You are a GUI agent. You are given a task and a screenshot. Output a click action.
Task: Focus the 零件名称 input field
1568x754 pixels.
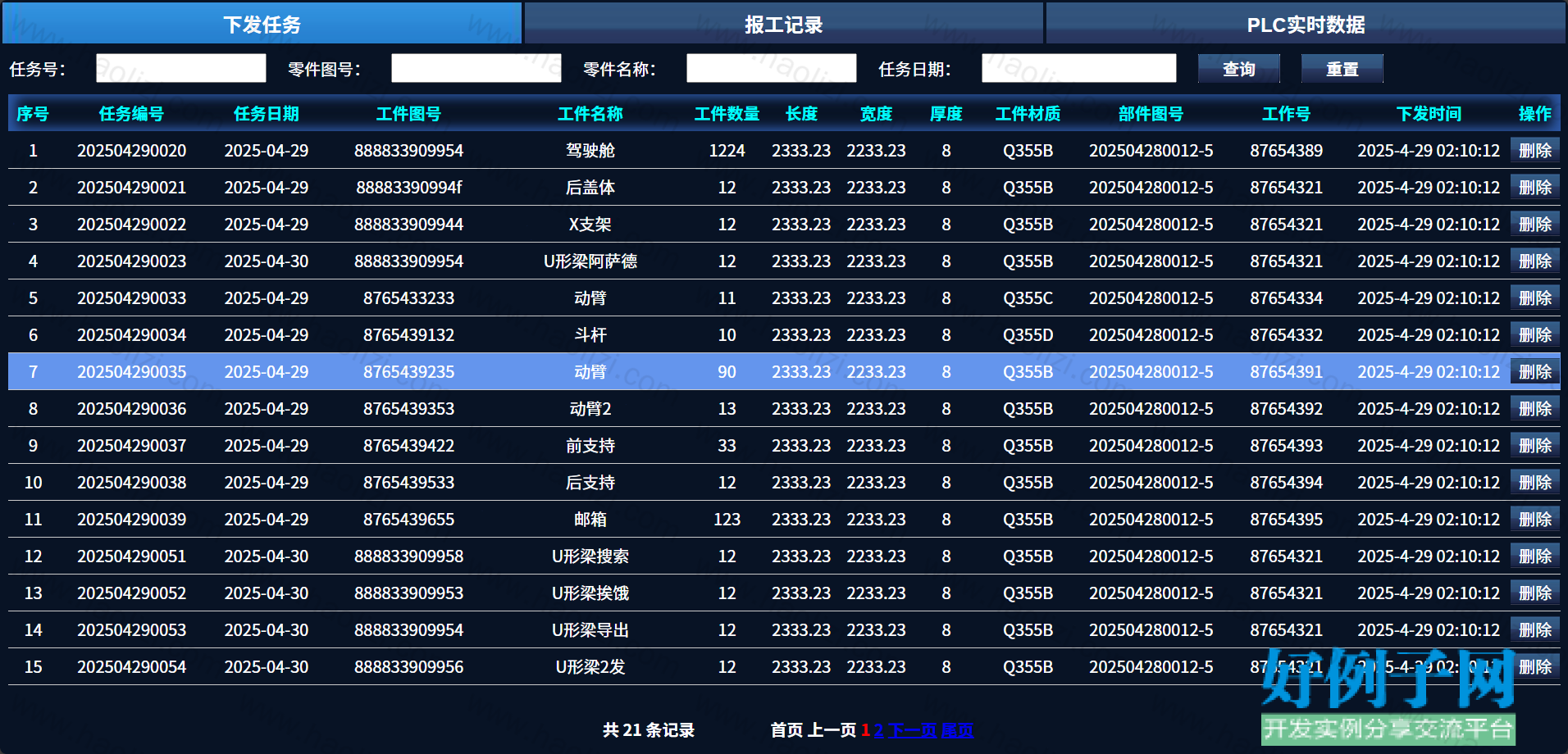coord(772,68)
